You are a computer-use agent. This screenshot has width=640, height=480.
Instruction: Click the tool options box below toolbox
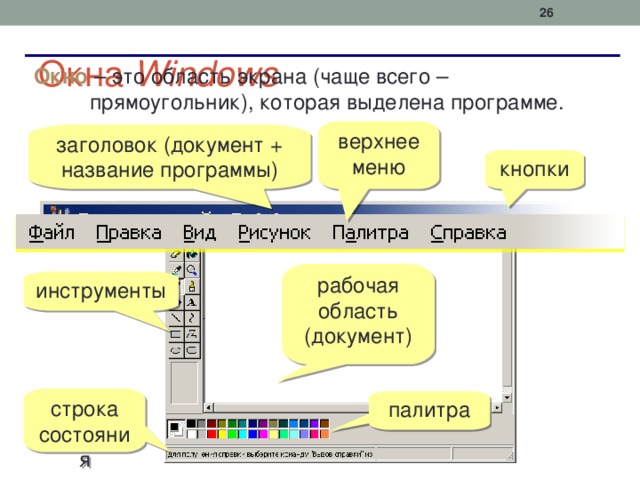[184, 383]
